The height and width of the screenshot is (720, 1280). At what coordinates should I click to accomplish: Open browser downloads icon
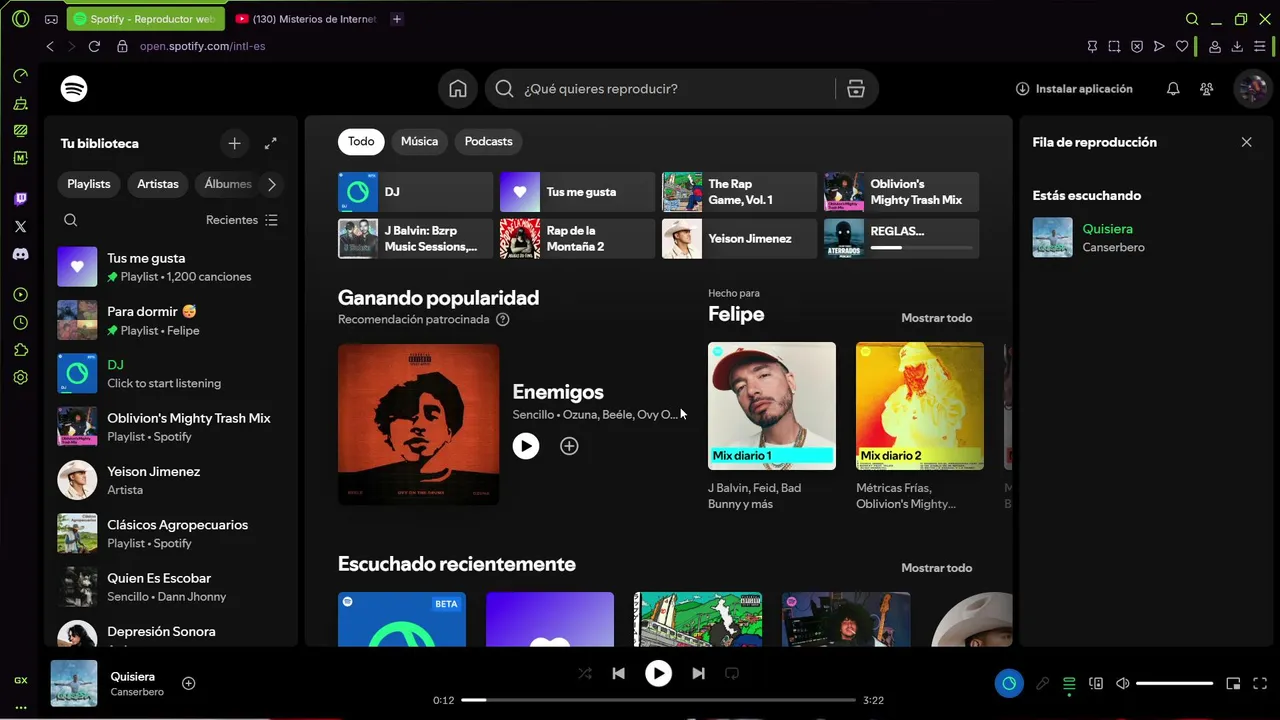[x=1237, y=46]
